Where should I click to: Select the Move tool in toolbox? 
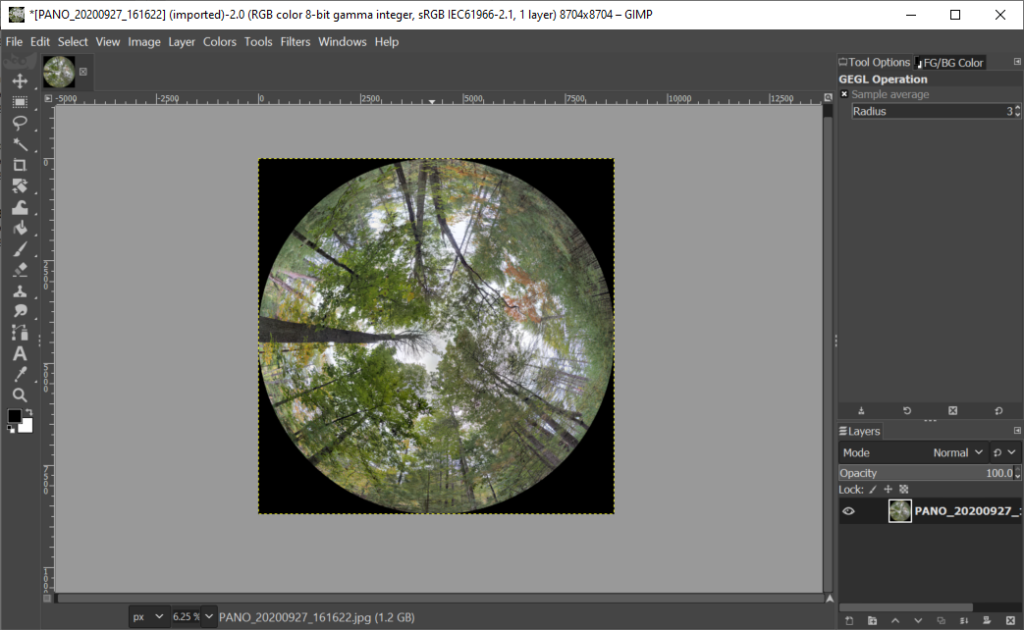[19, 81]
